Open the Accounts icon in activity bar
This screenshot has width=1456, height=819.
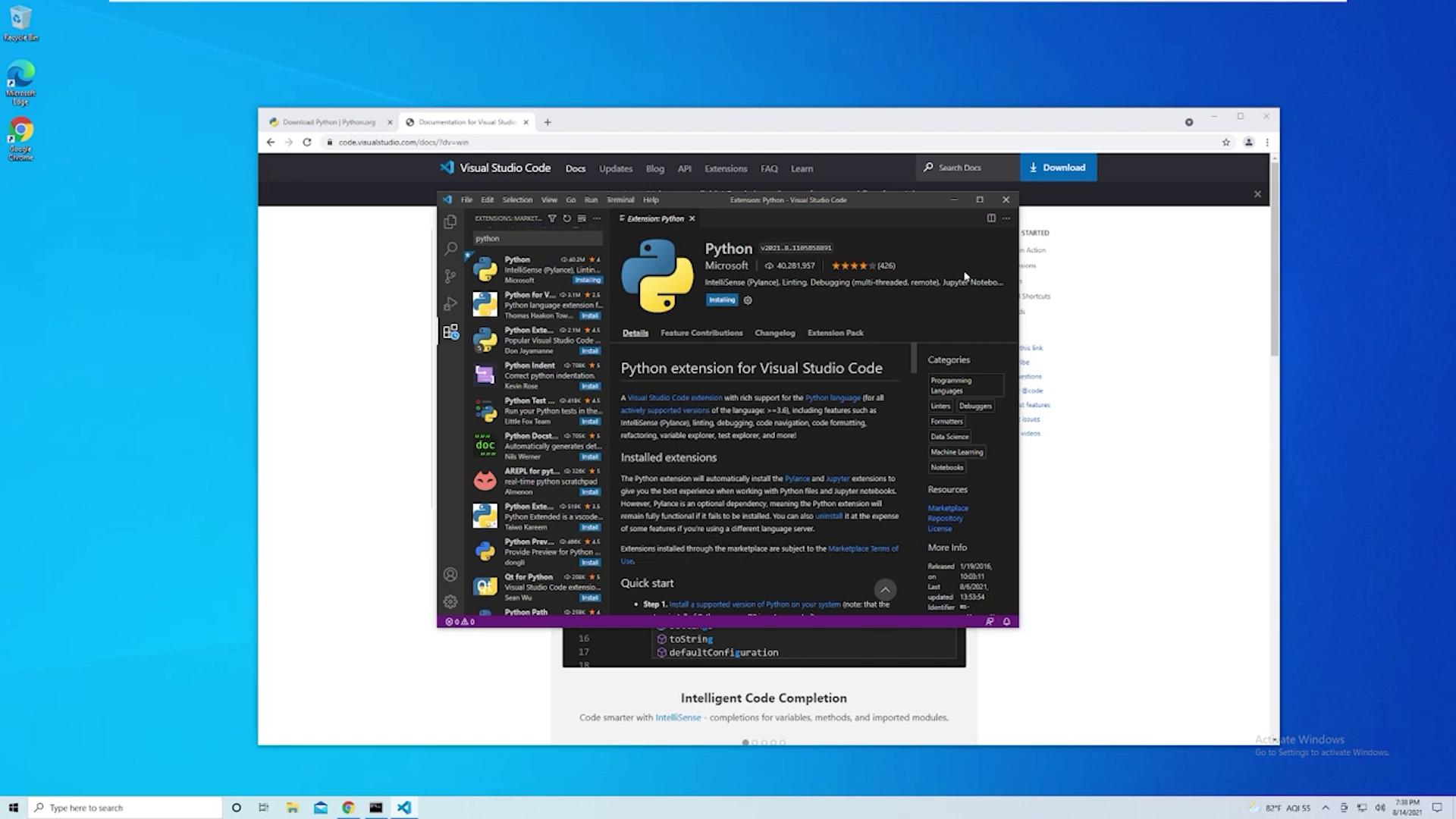pyautogui.click(x=450, y=575)
